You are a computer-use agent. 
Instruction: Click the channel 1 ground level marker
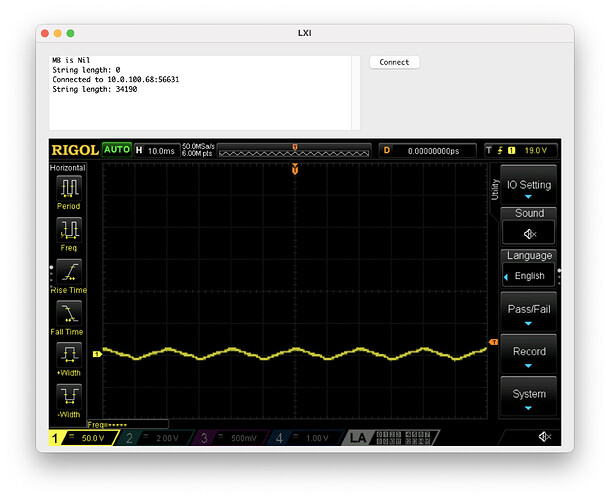[96, 354]
